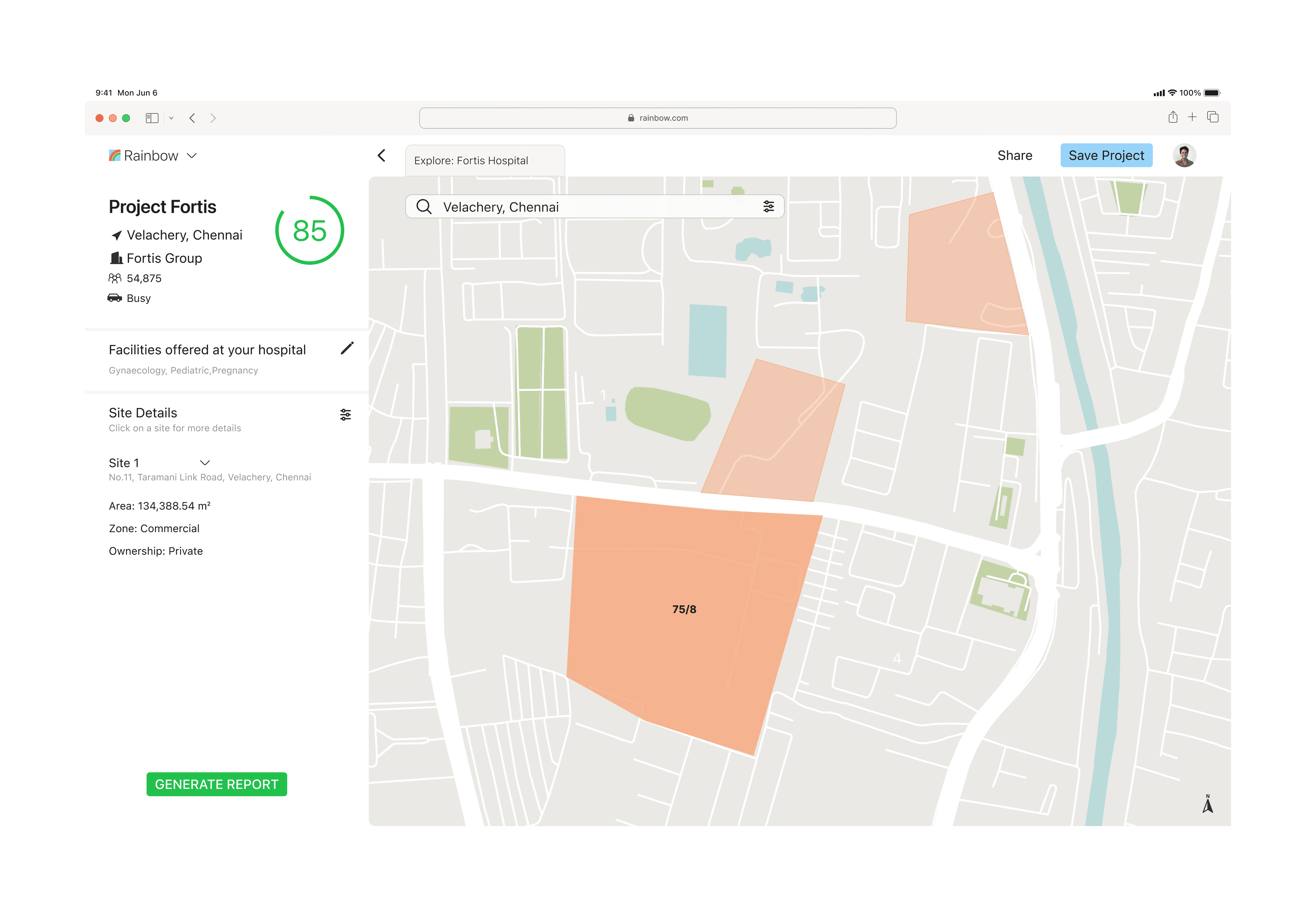This screenshot has height=911, width=1316.
Task: Expand the Rainbow workspace dropdown
Action: coord(192,156)
